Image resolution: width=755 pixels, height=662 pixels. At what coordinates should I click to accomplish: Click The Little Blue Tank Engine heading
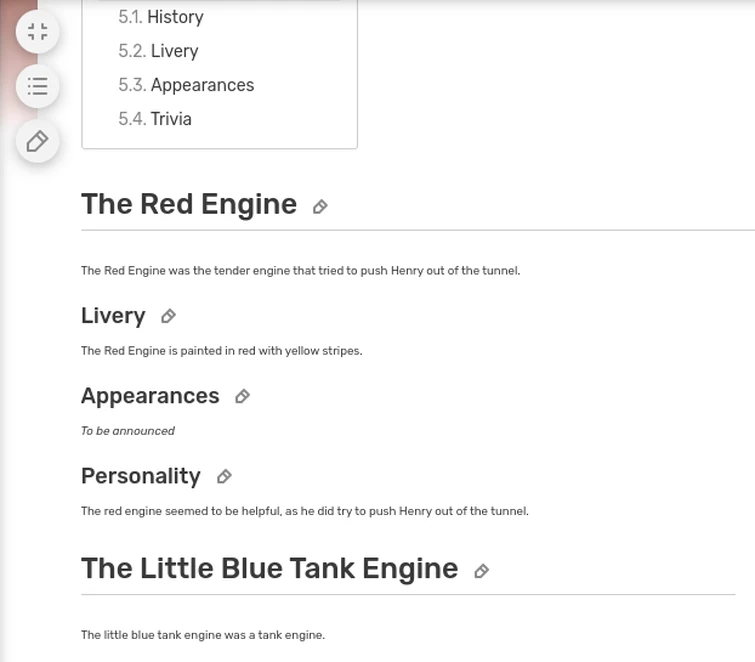pyautogui.click(x=269, y=568)
